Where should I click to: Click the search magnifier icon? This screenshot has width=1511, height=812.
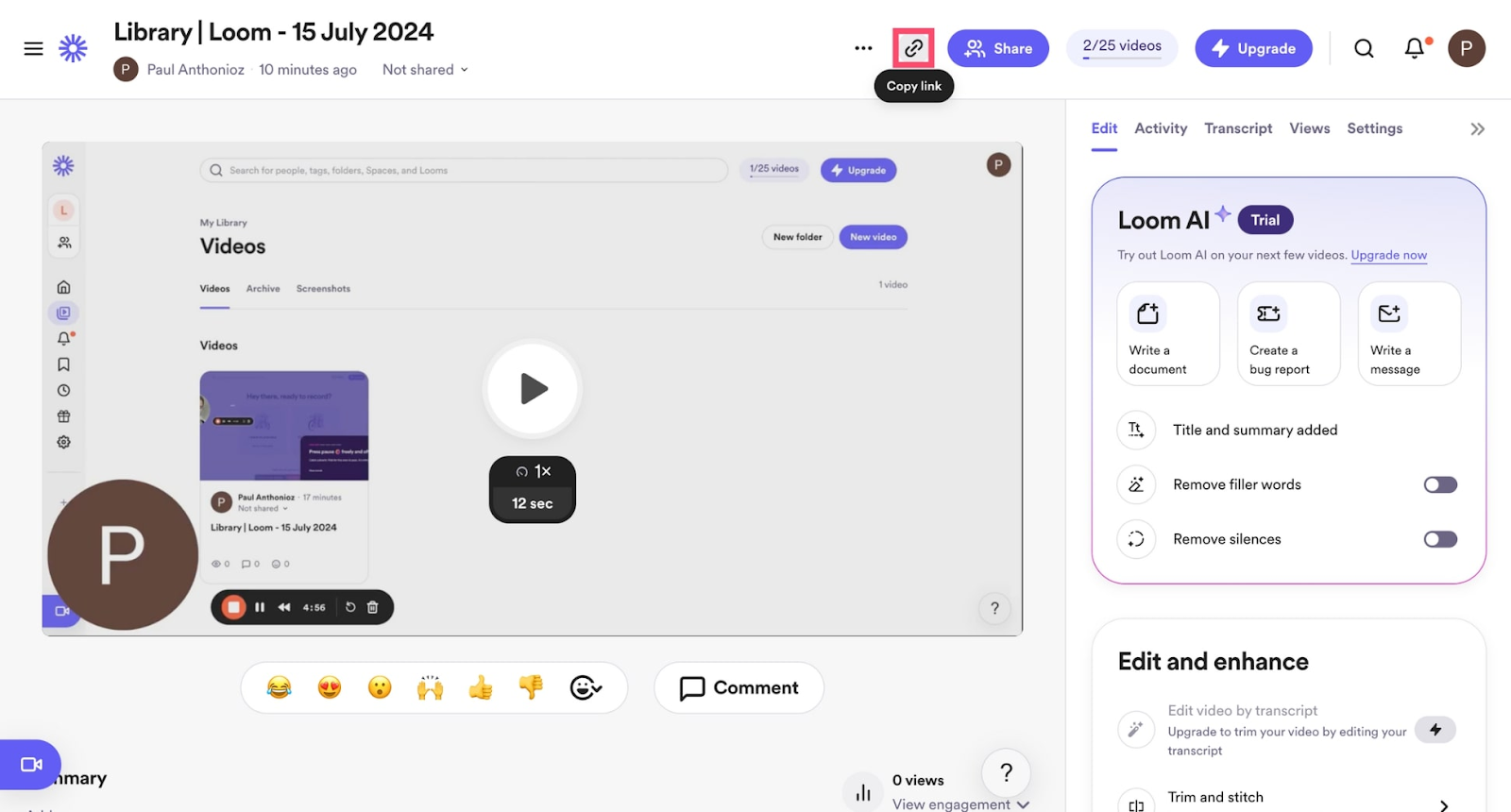pyautogui.click(x=1364, y=48)
